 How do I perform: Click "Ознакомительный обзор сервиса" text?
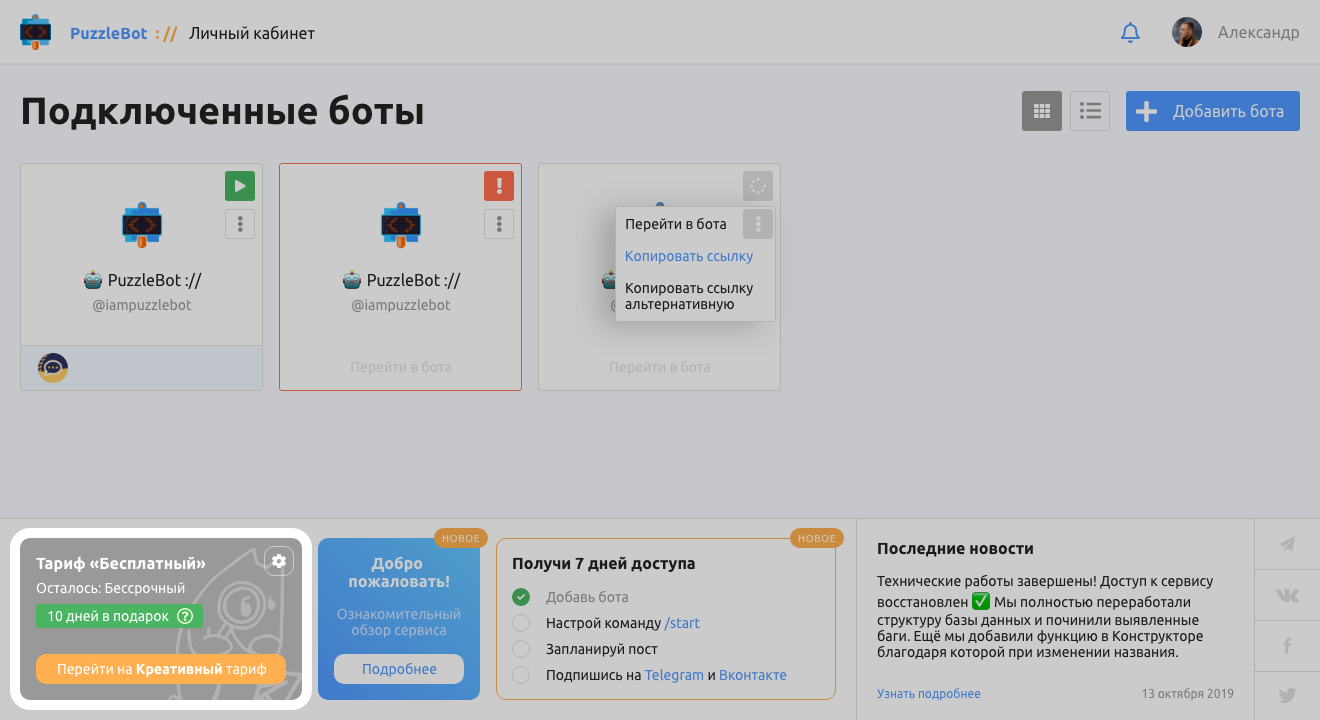[x=398, y=622]
